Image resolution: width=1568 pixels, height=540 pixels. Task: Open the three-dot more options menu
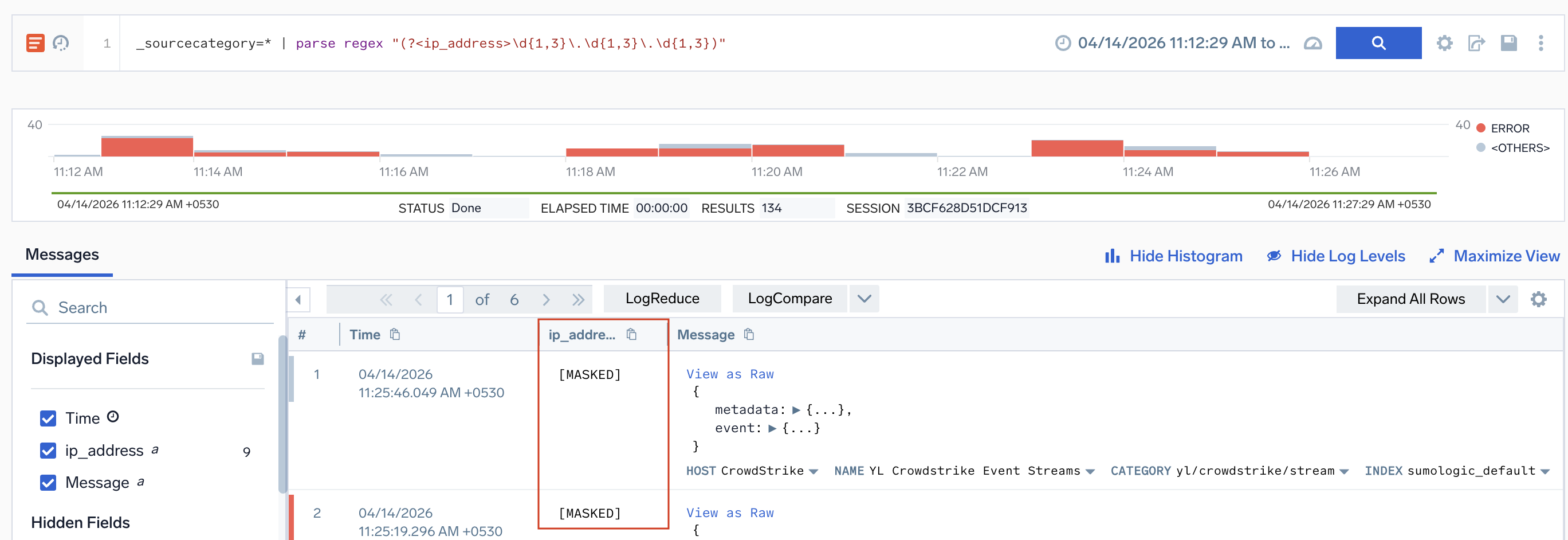(1541, 43)
